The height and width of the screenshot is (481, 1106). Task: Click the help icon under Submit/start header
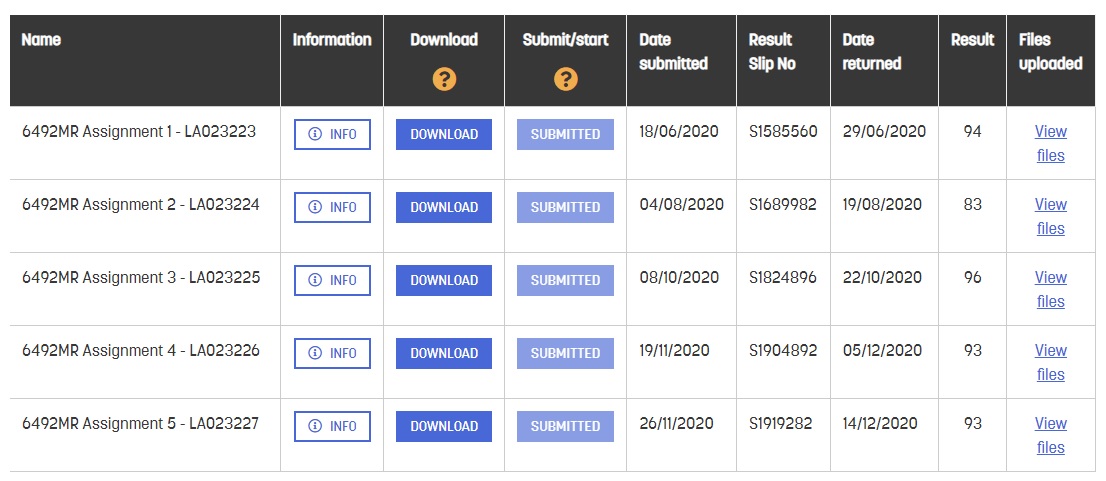tap(565, 79)
